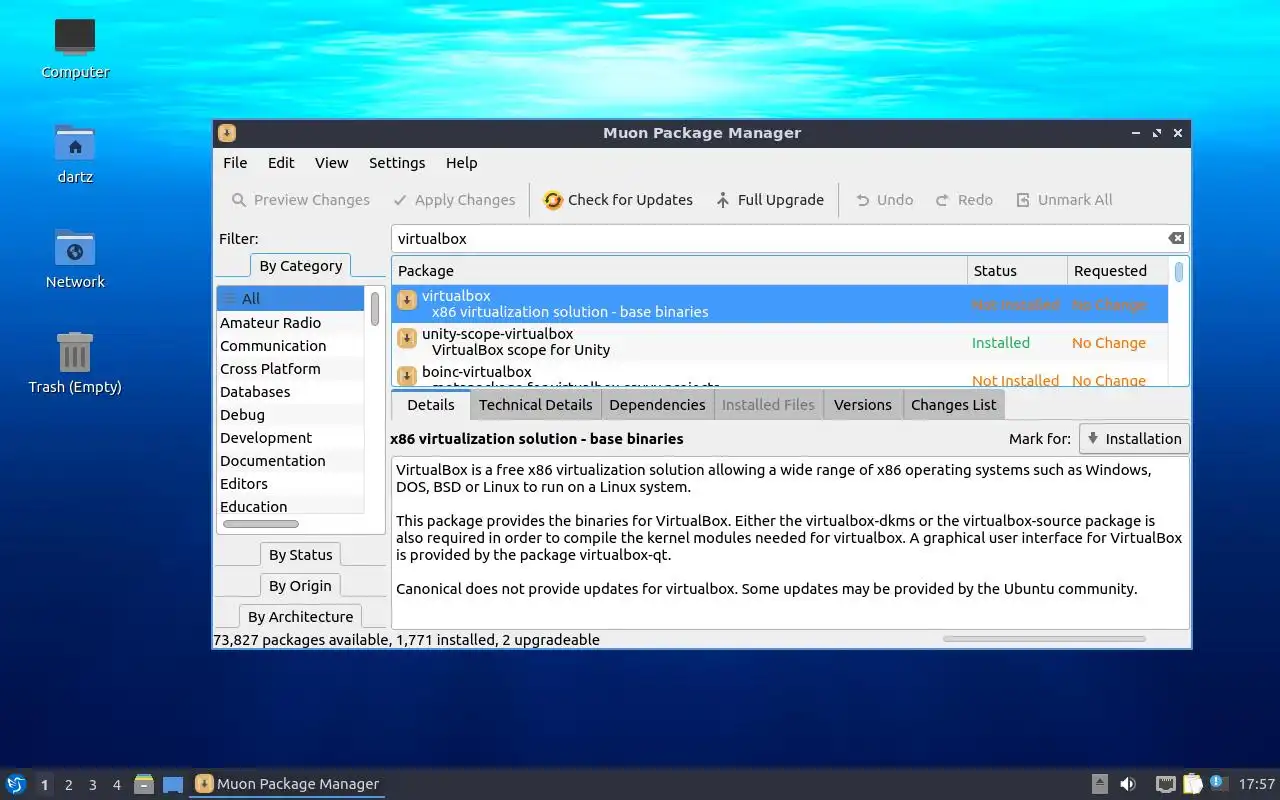Select the Documentation category
Viewport: 1280px width, 800px height.
coord(291,461)
